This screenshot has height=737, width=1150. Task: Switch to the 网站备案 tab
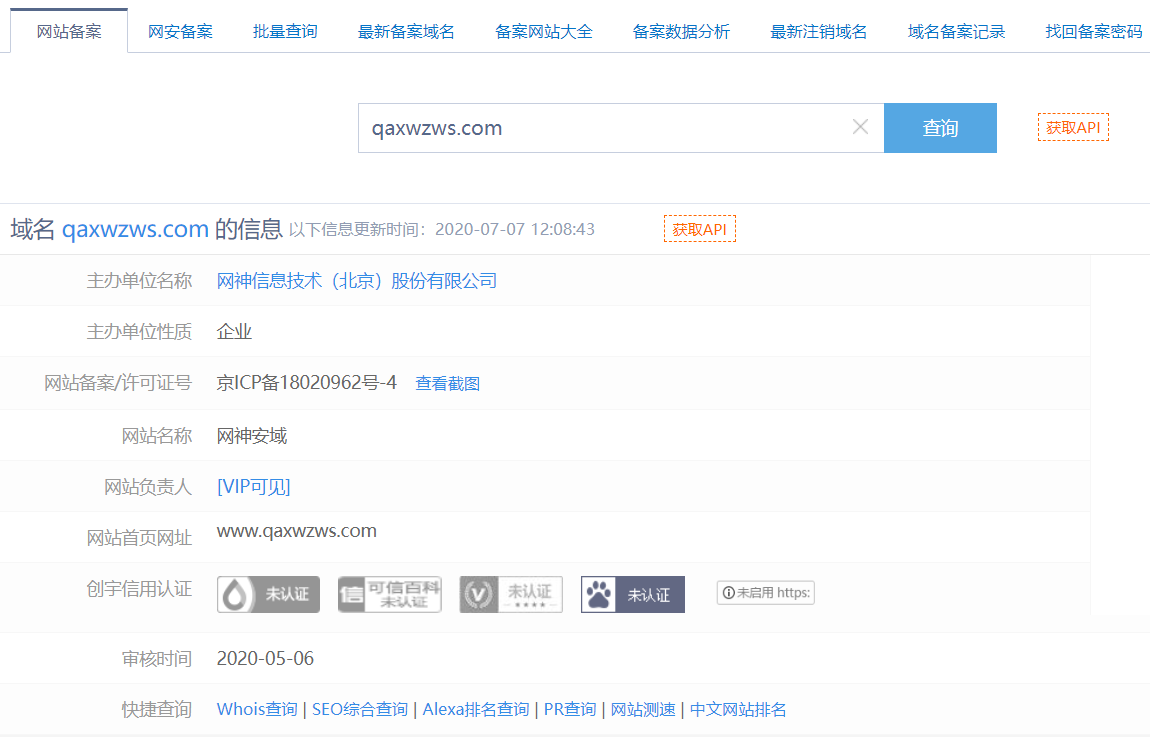69,32
